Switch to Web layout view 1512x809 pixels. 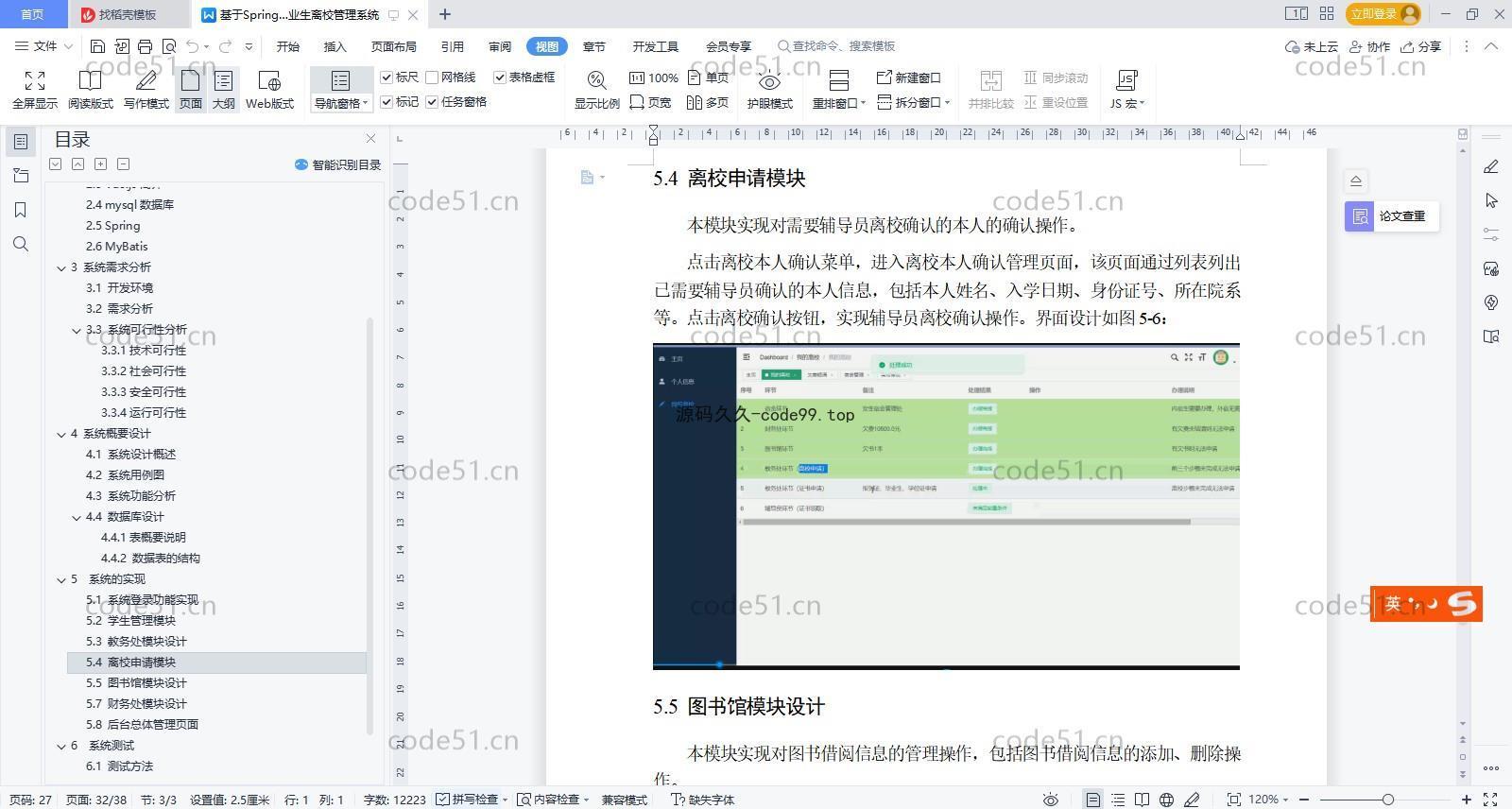[269, 90]
